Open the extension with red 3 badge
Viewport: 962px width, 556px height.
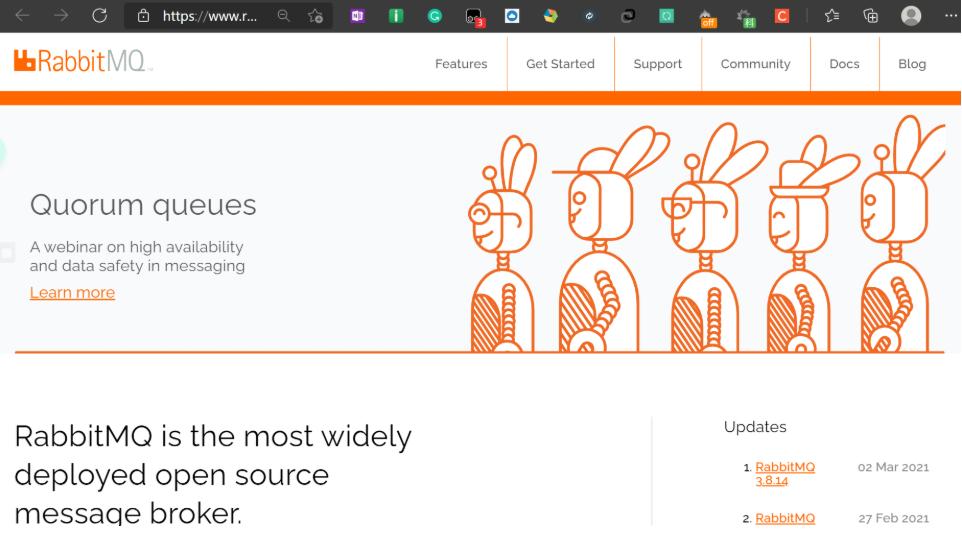pyautogui.click(x=474, y=17)
